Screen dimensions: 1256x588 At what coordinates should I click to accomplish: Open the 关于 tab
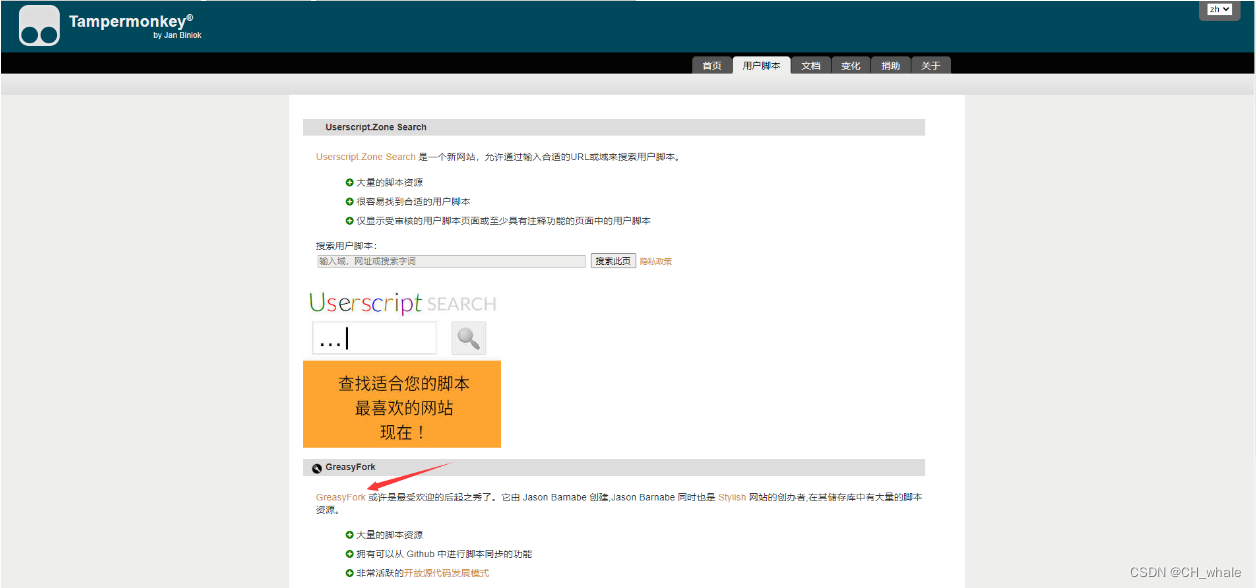point(930,64)
